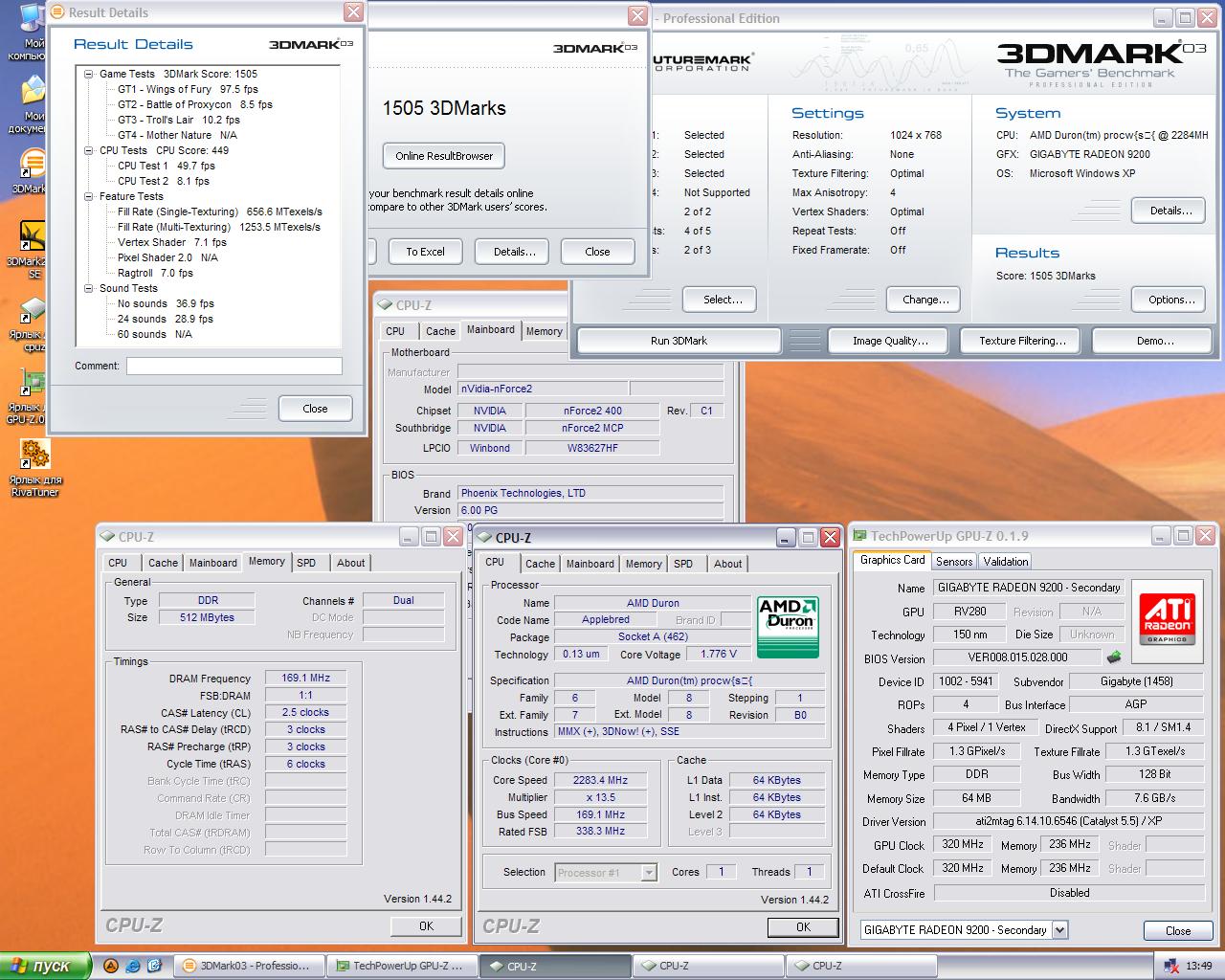Open Memory tab in CPU-Z mainboard window
This screenshot has width=1225, height=980.
point(544,331)
